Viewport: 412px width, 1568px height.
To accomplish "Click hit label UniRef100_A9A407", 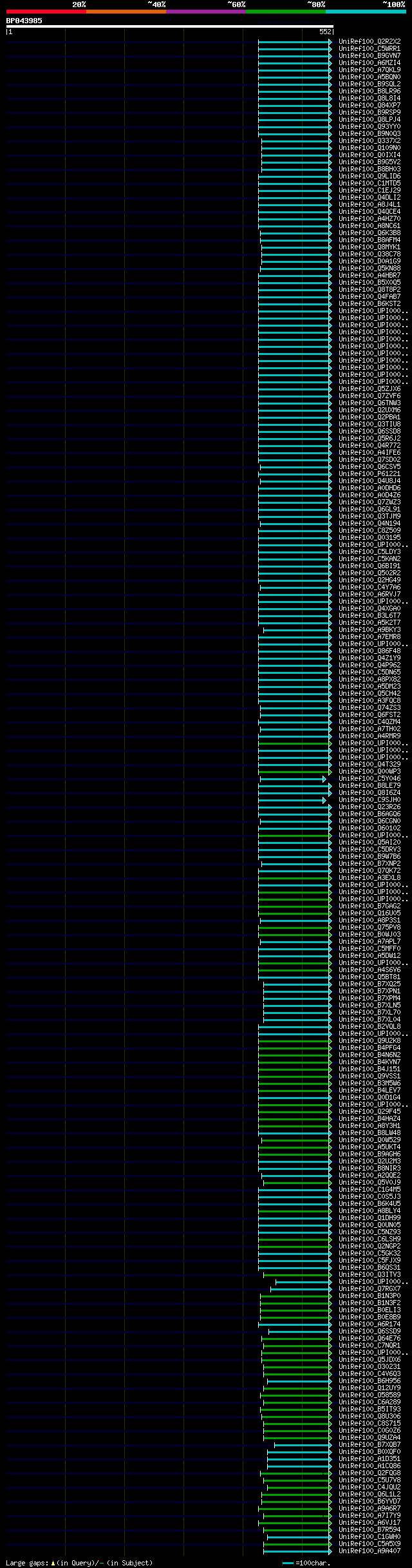I will tap(370, 1551).
